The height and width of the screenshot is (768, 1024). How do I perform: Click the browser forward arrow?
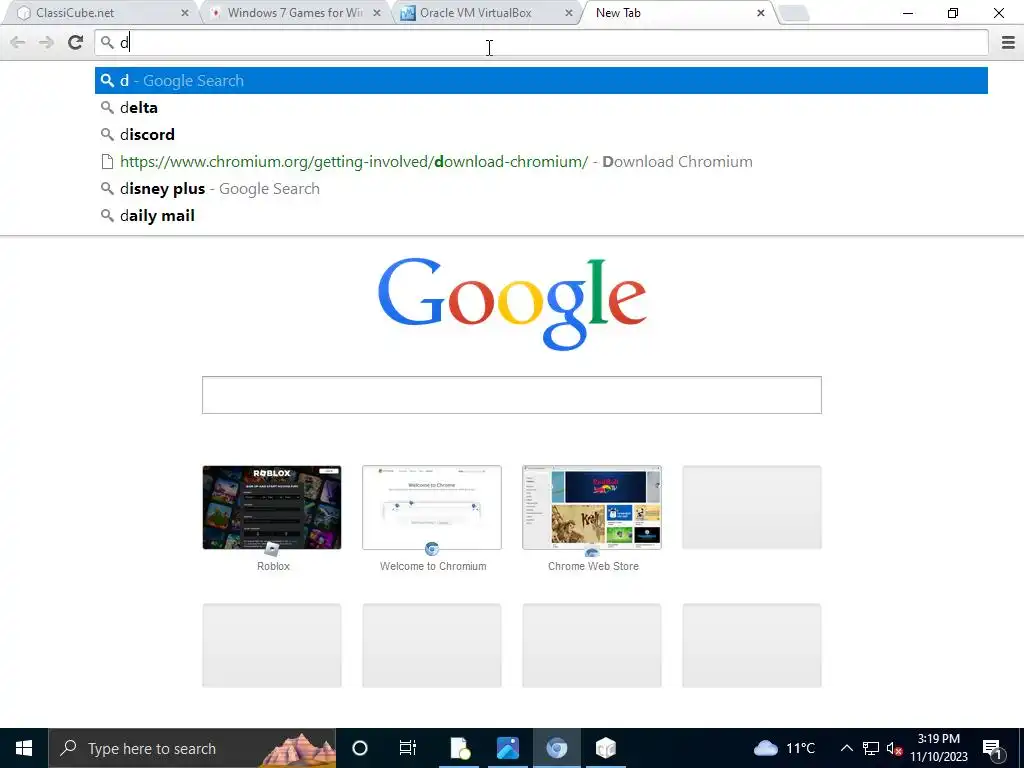point(46,43)
